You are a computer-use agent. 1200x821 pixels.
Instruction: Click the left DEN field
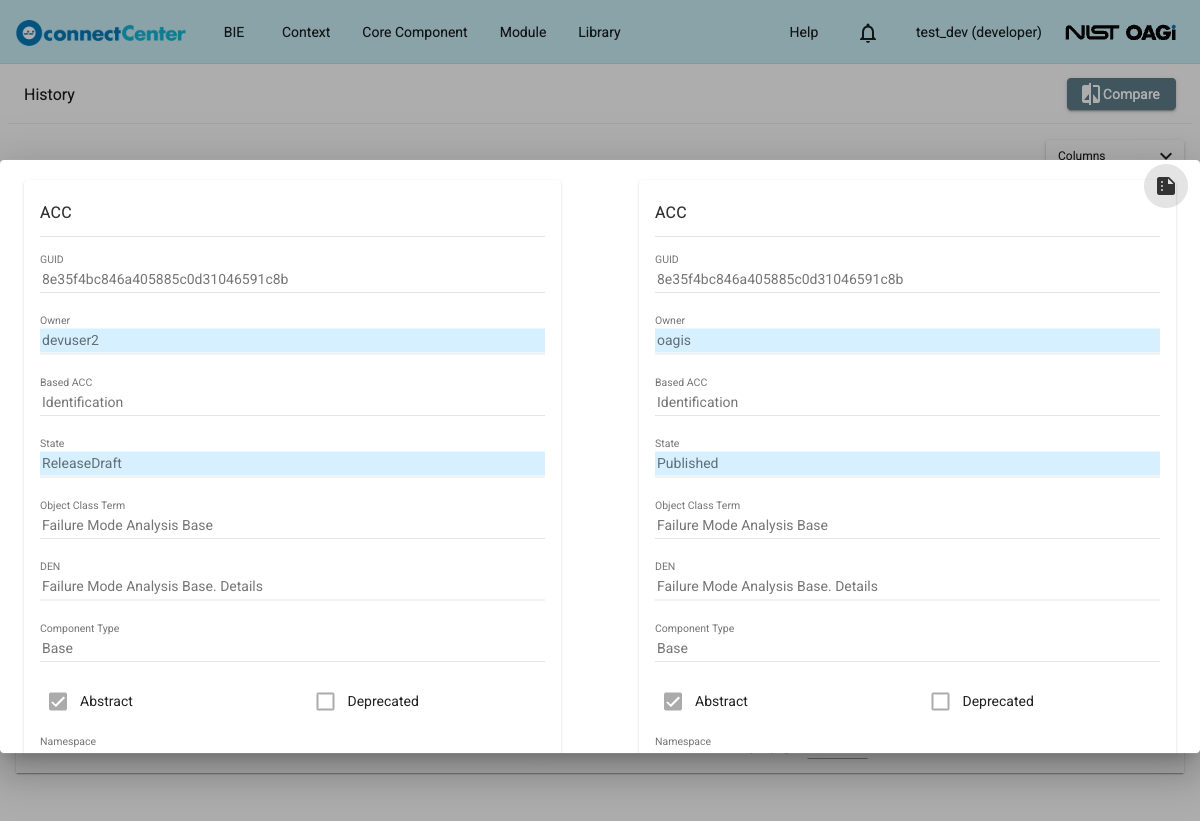coord(292,587)
